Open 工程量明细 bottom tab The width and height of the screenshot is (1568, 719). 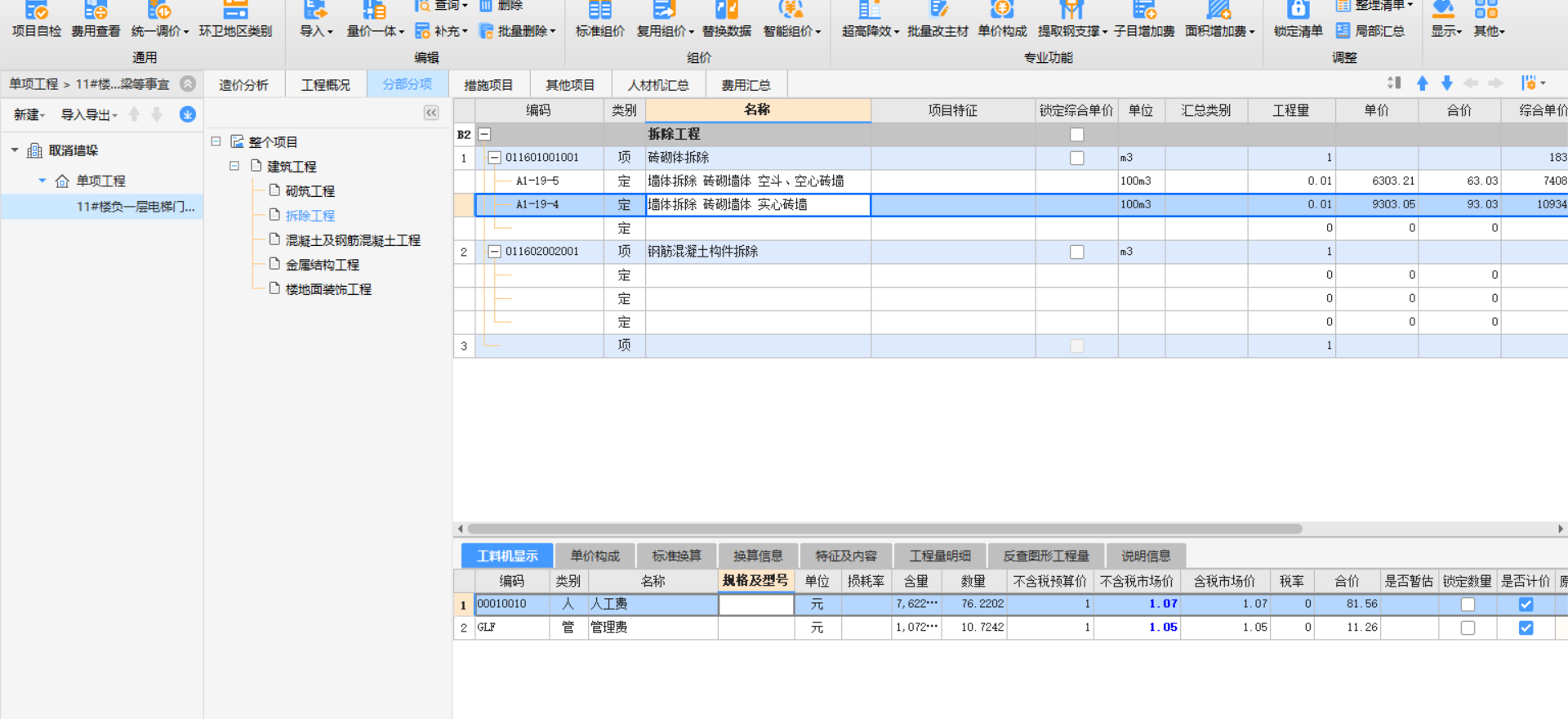click(940, 556)
